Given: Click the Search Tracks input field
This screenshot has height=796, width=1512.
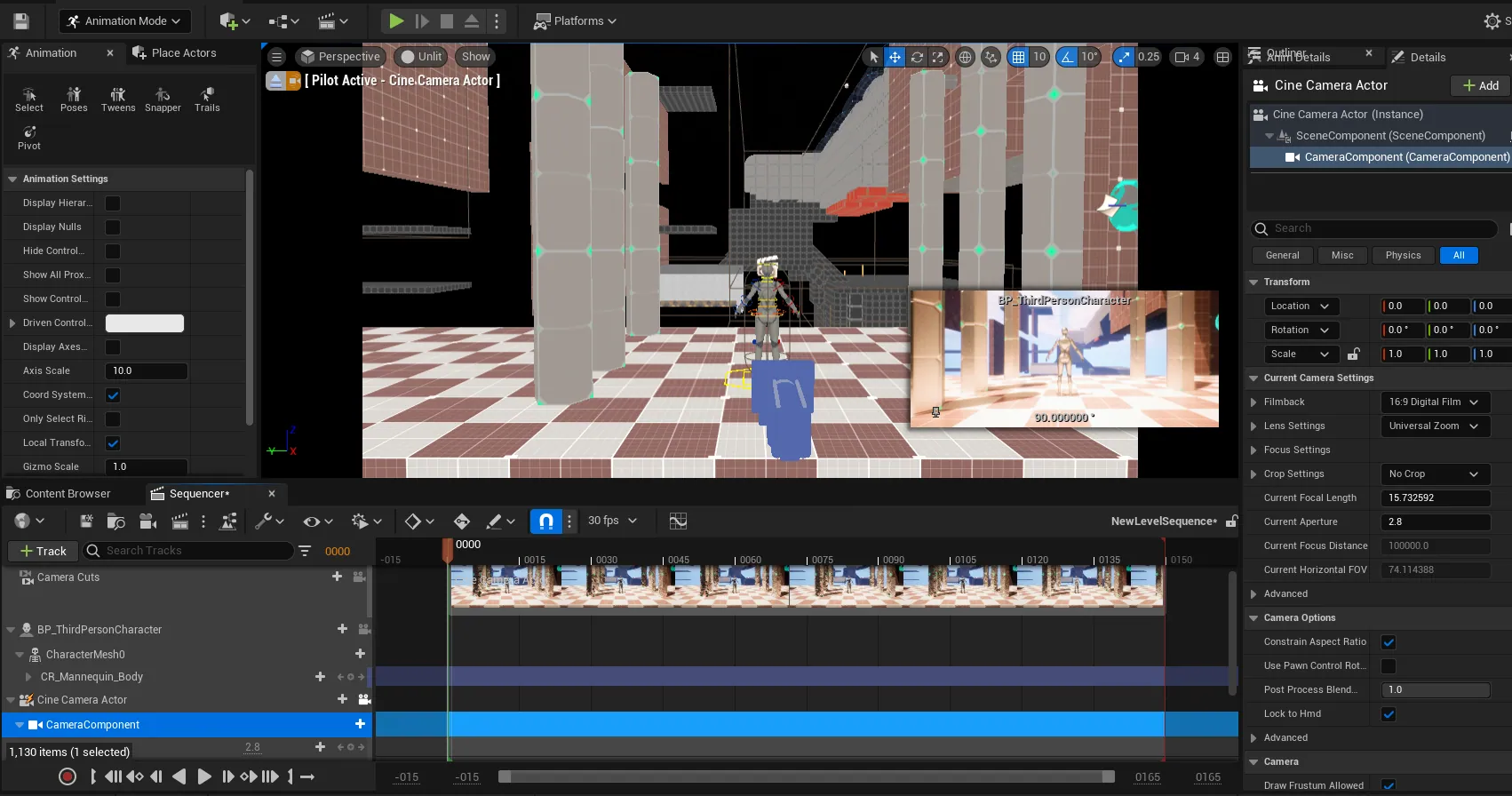Looking at the screenshot, I should pos(189,552).
